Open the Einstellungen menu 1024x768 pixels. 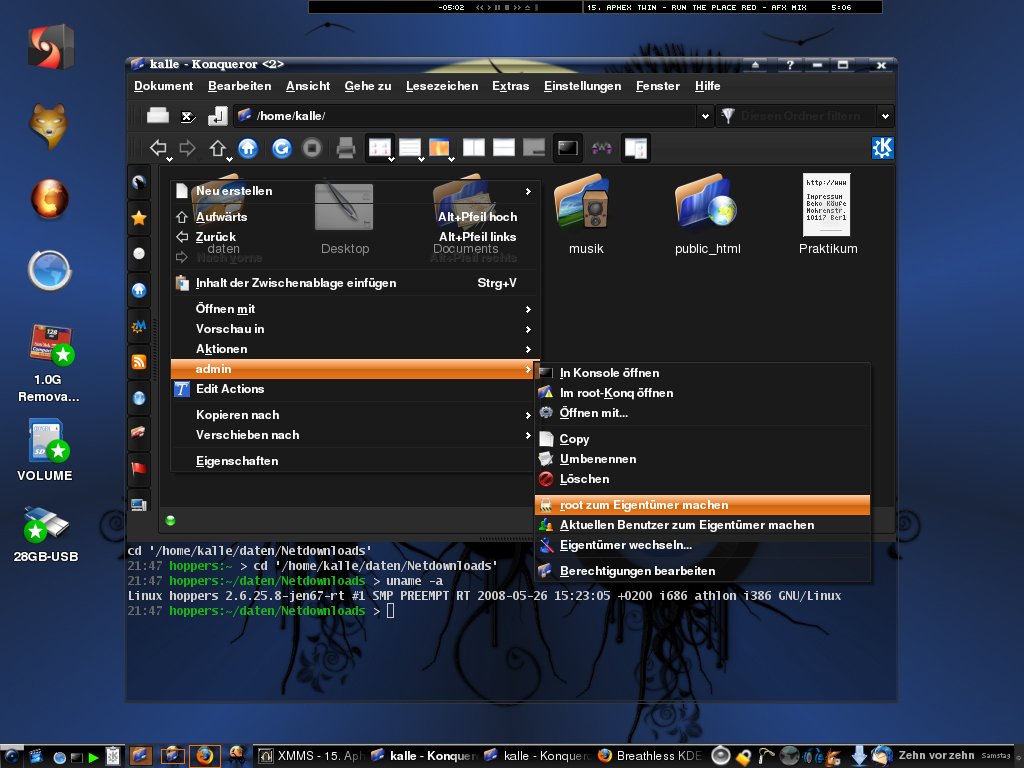click(582, 86)
